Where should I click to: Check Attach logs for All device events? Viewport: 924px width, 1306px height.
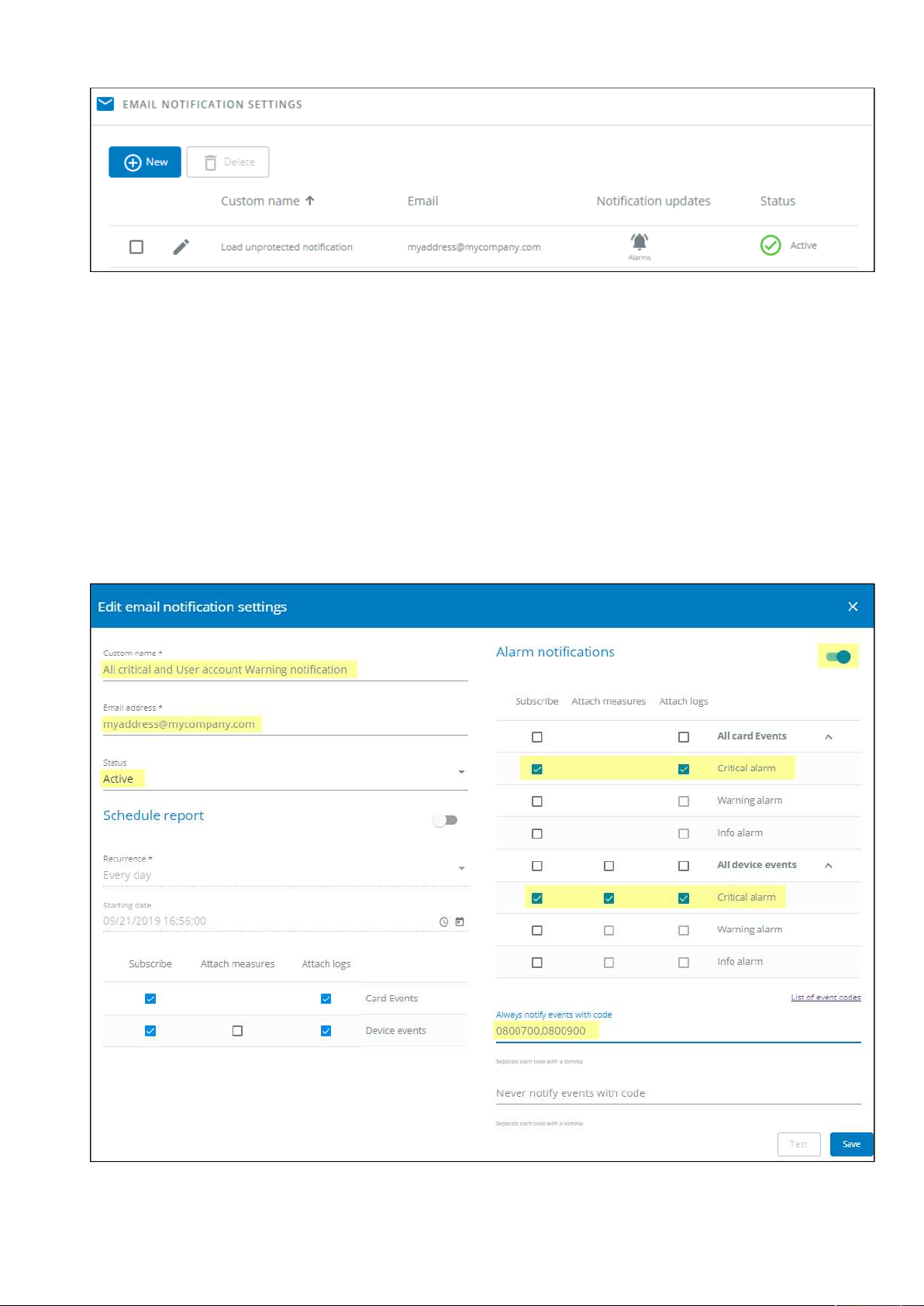(x=684, y=866)
